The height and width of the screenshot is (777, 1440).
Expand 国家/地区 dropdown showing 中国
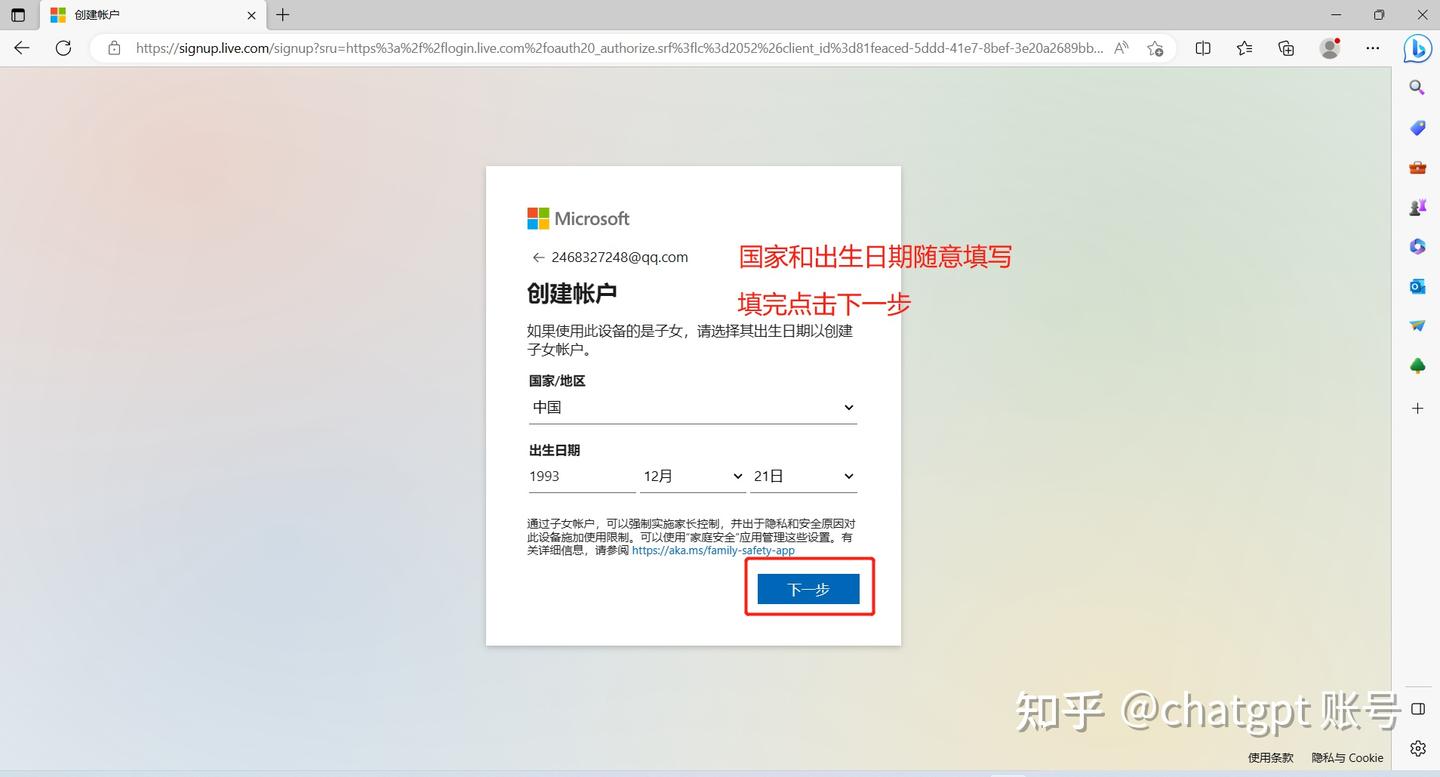click(693, 407)
